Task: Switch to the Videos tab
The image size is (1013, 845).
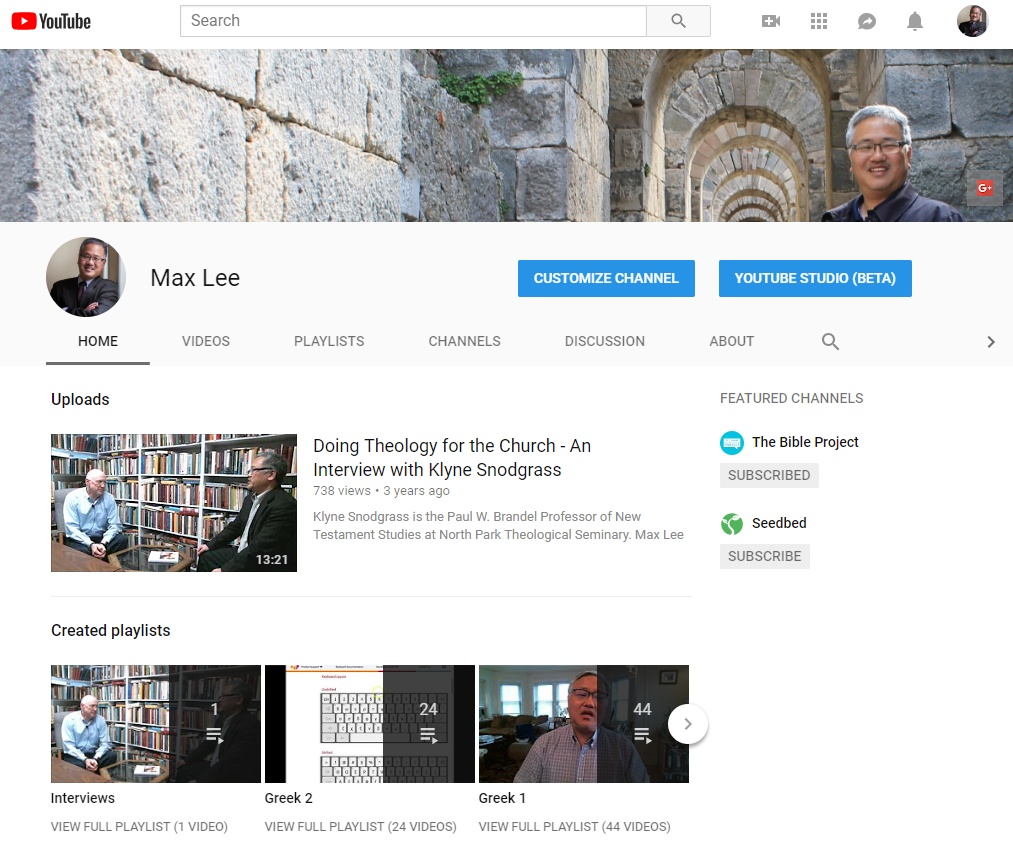Action: (x=205, y=341)
